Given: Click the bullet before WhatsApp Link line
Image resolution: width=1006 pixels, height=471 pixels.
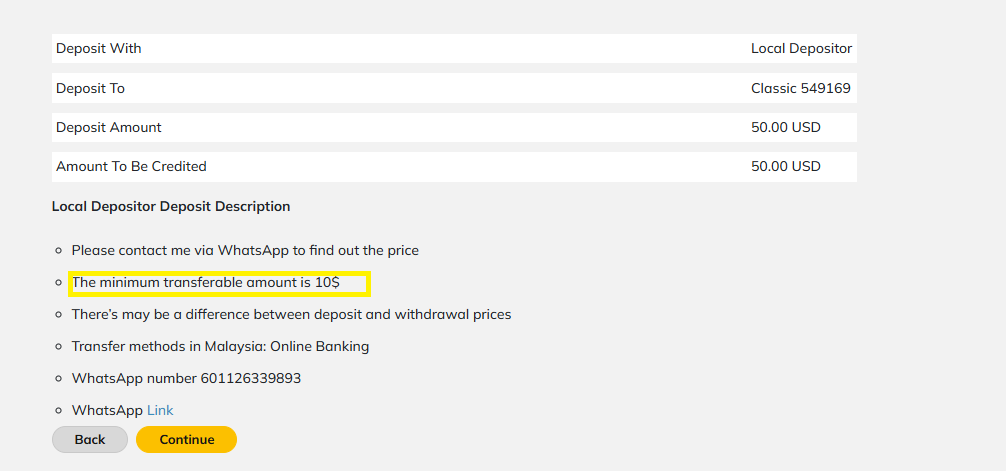Looking at the screenshot, I should 58,411.
